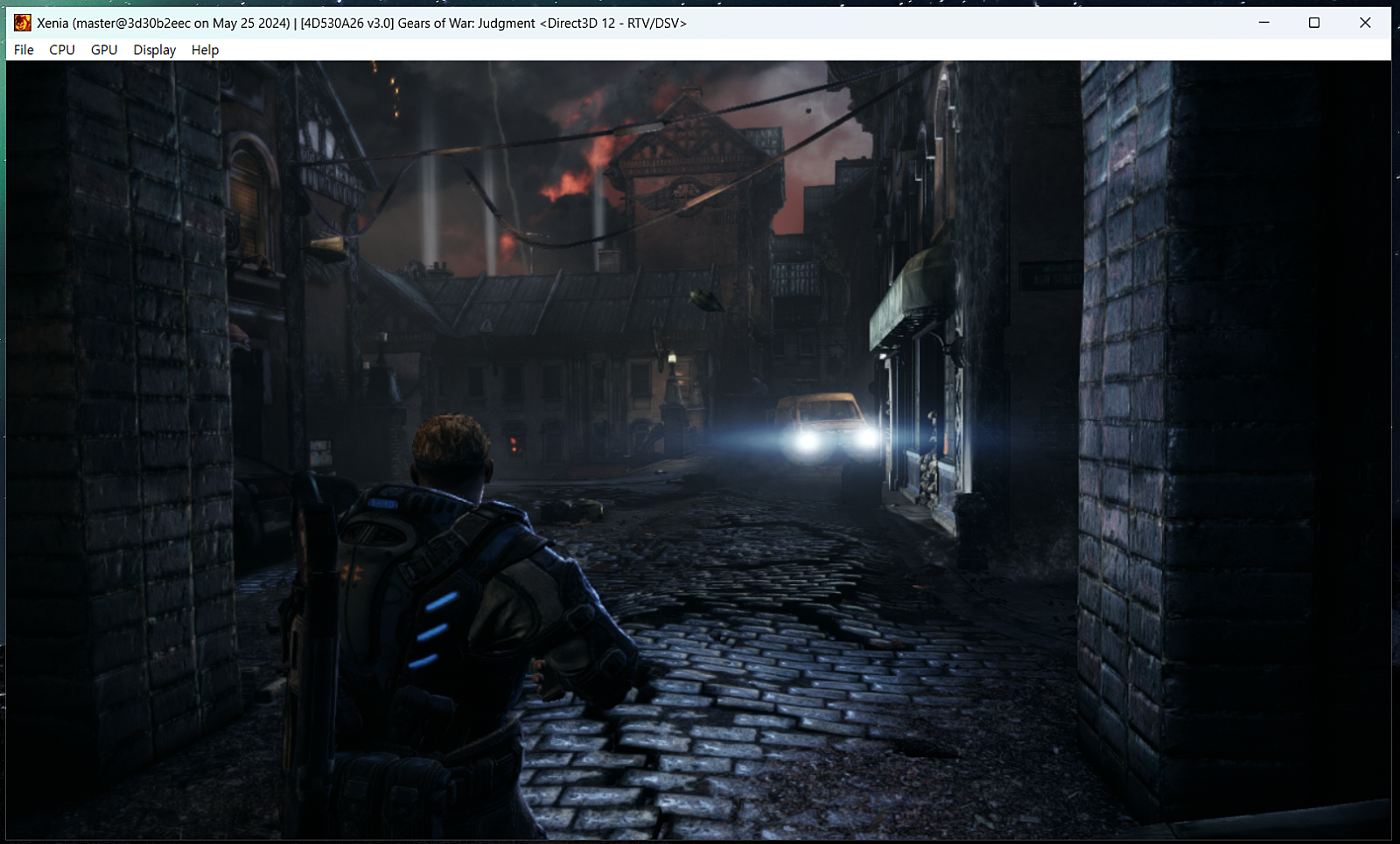Open the Help menu
Screen dimensions: 1400x844
205,50
